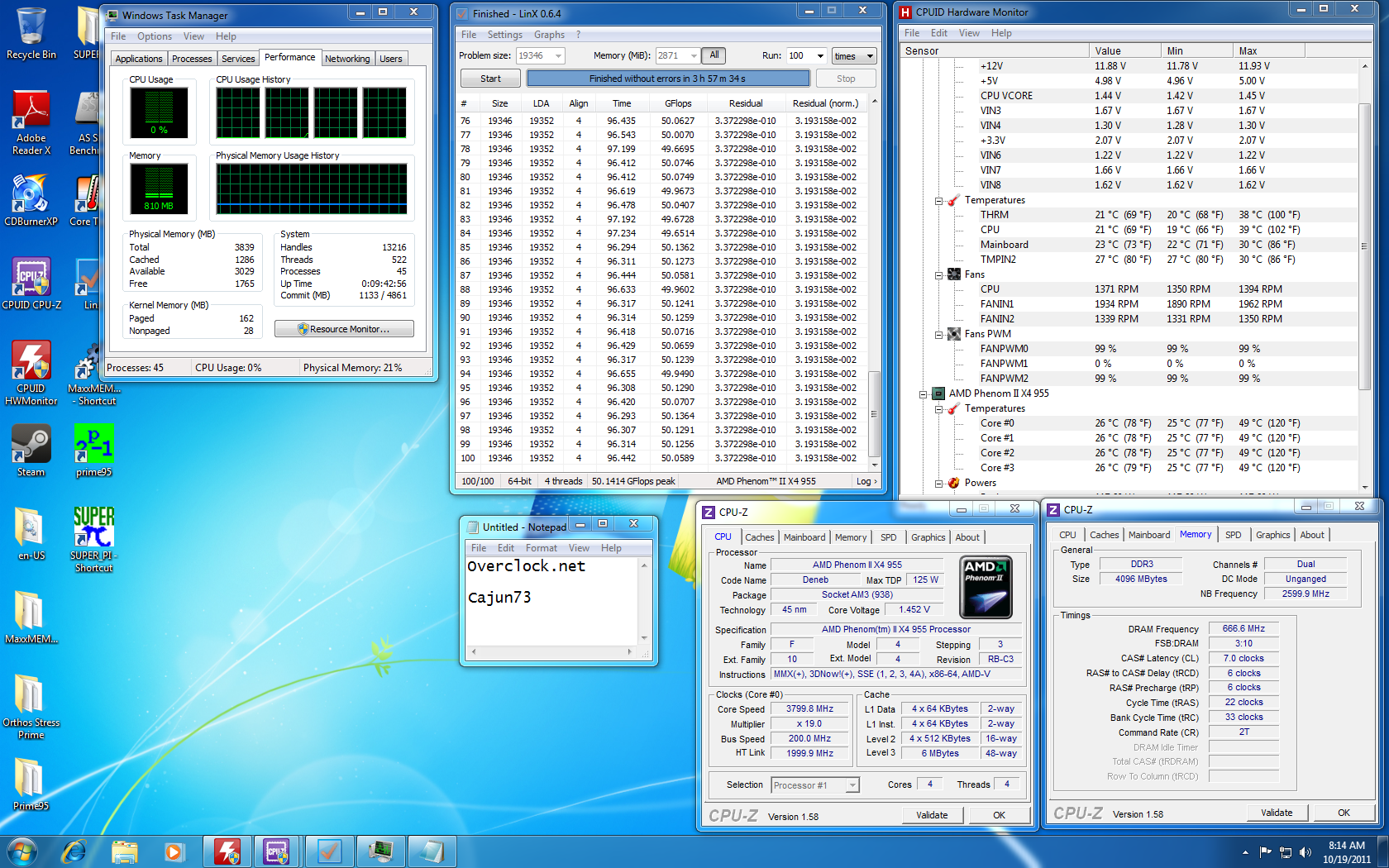Click the Windows Start orb
The height and width of the screenshot is (868, 1389).
21,851
